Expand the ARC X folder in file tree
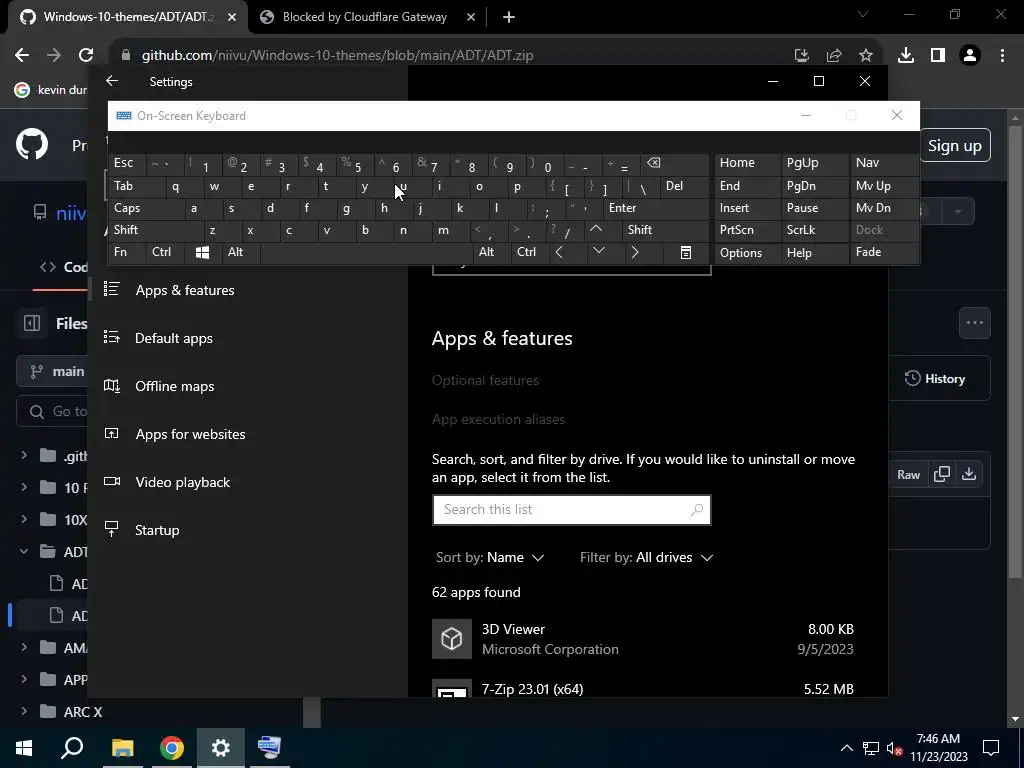1024x768 pixels. 24,711
